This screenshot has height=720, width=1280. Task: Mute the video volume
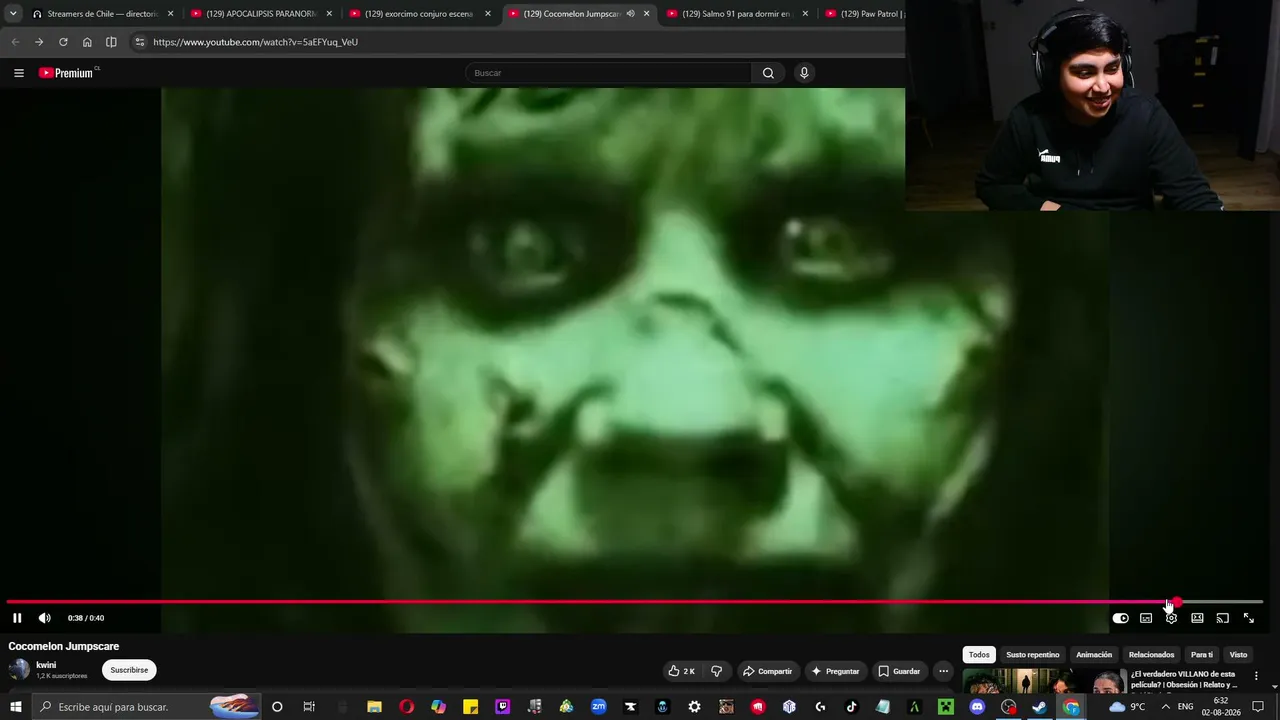[44, 618]
